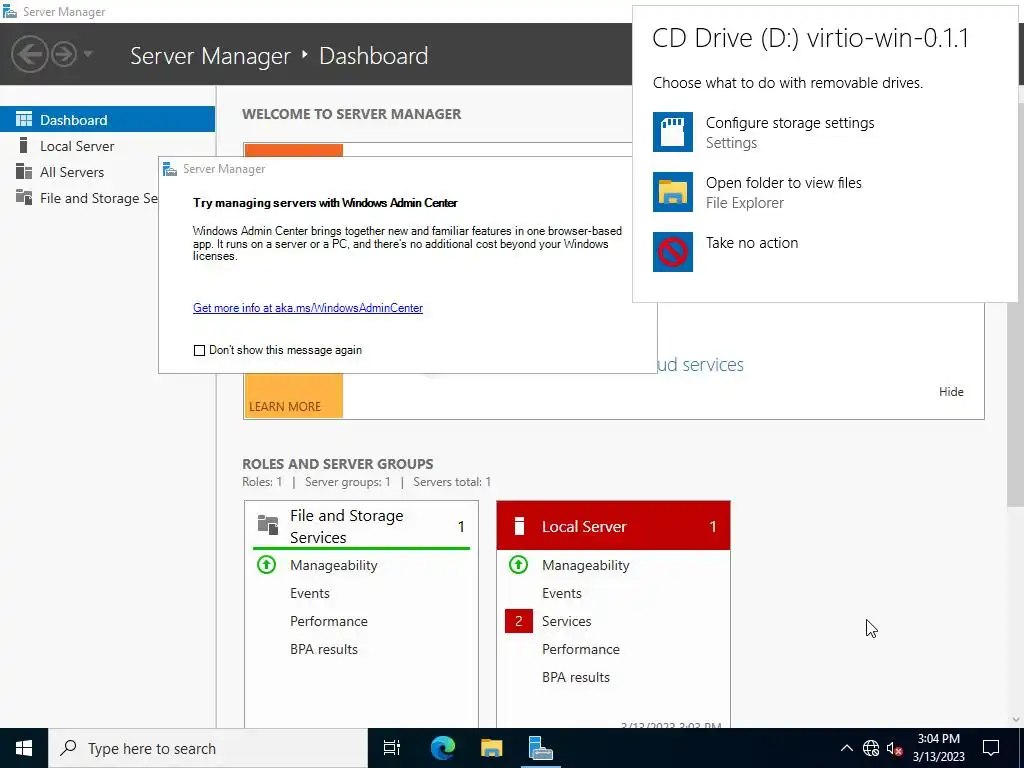Viewport: 1024px width, 768px height.
Task: Click the red 2 alert badge beside Services
Action: (x=519, y=621)
